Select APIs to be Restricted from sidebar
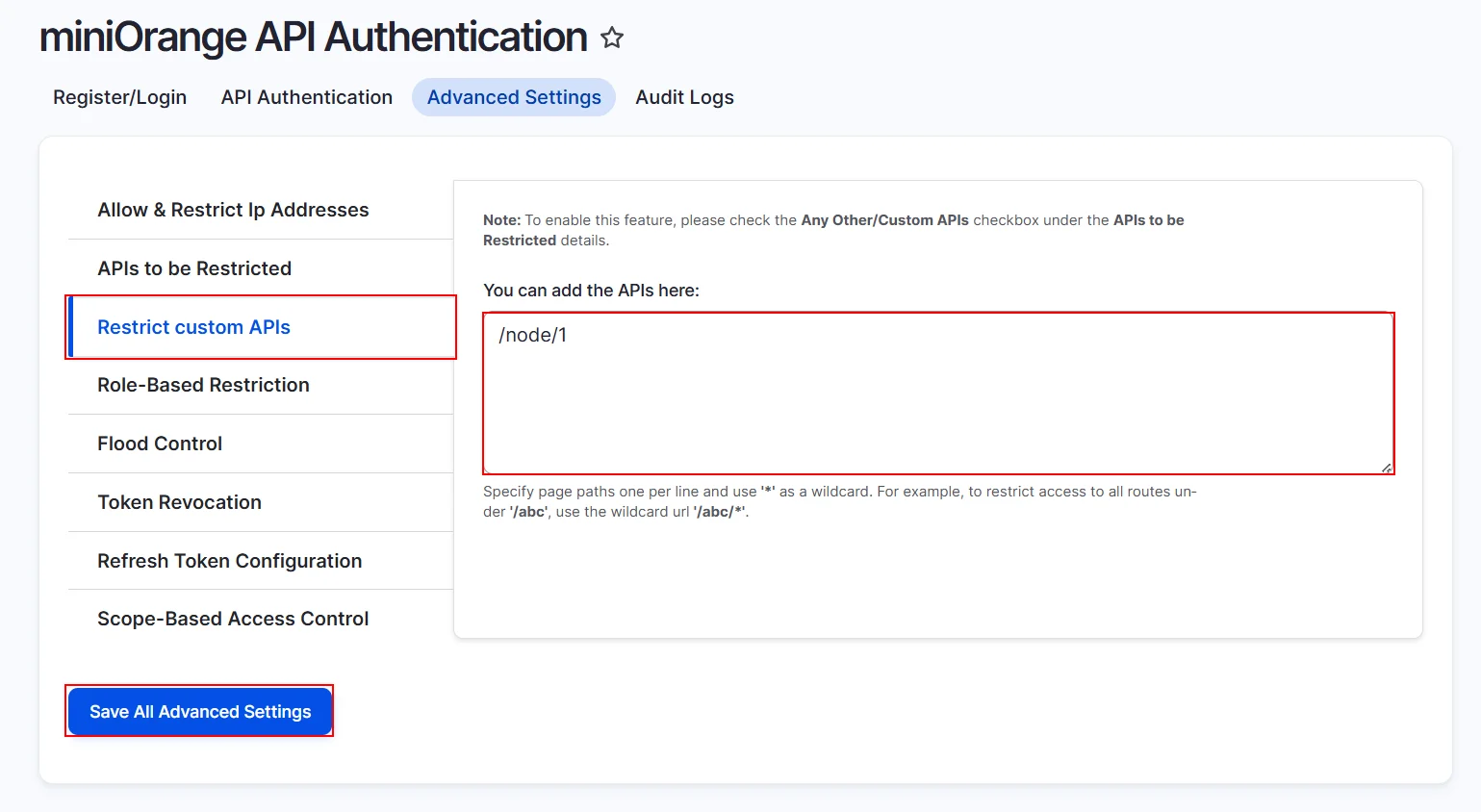 (194, 268)
